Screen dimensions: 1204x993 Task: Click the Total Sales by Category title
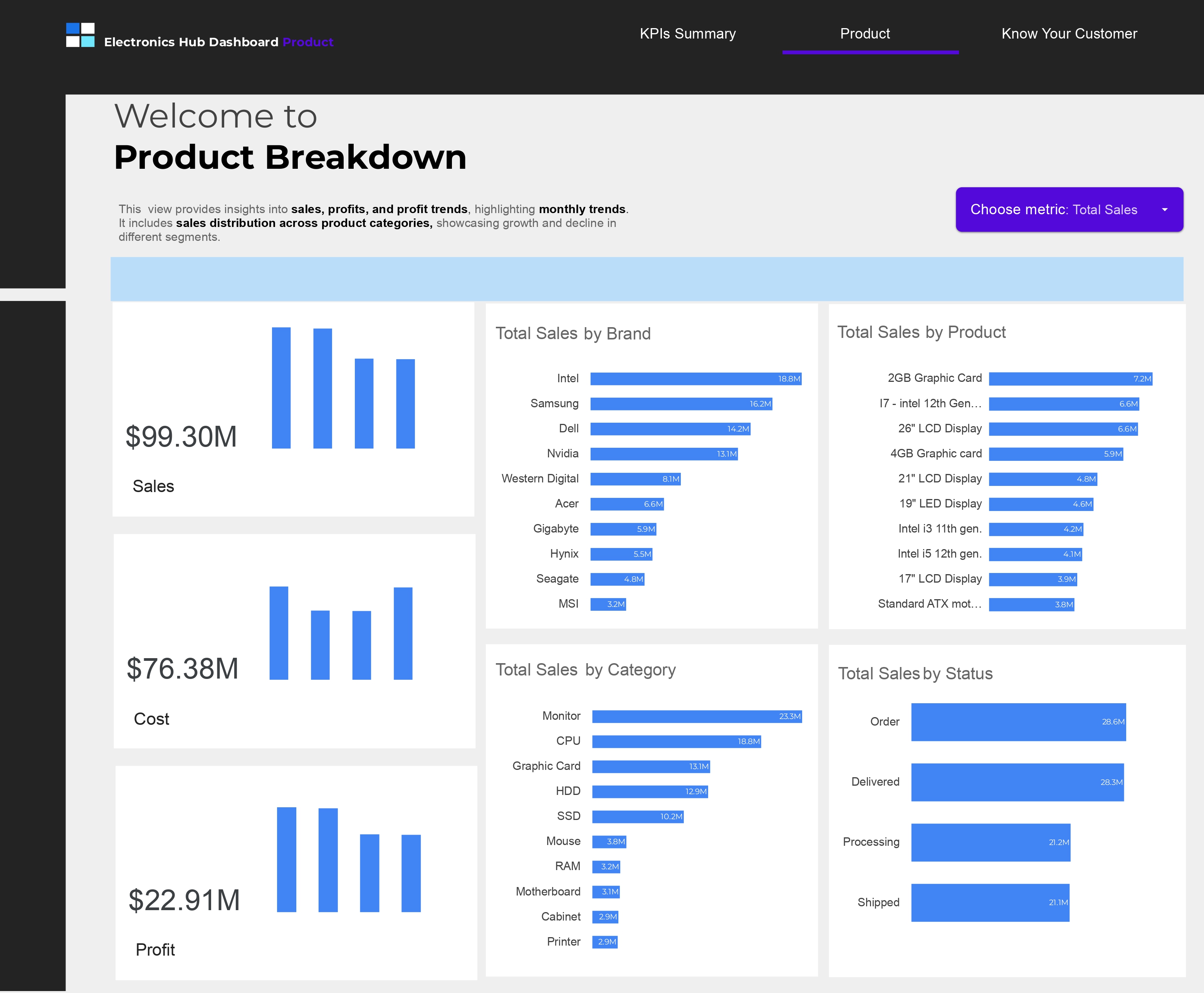click(x=586, y=670)
